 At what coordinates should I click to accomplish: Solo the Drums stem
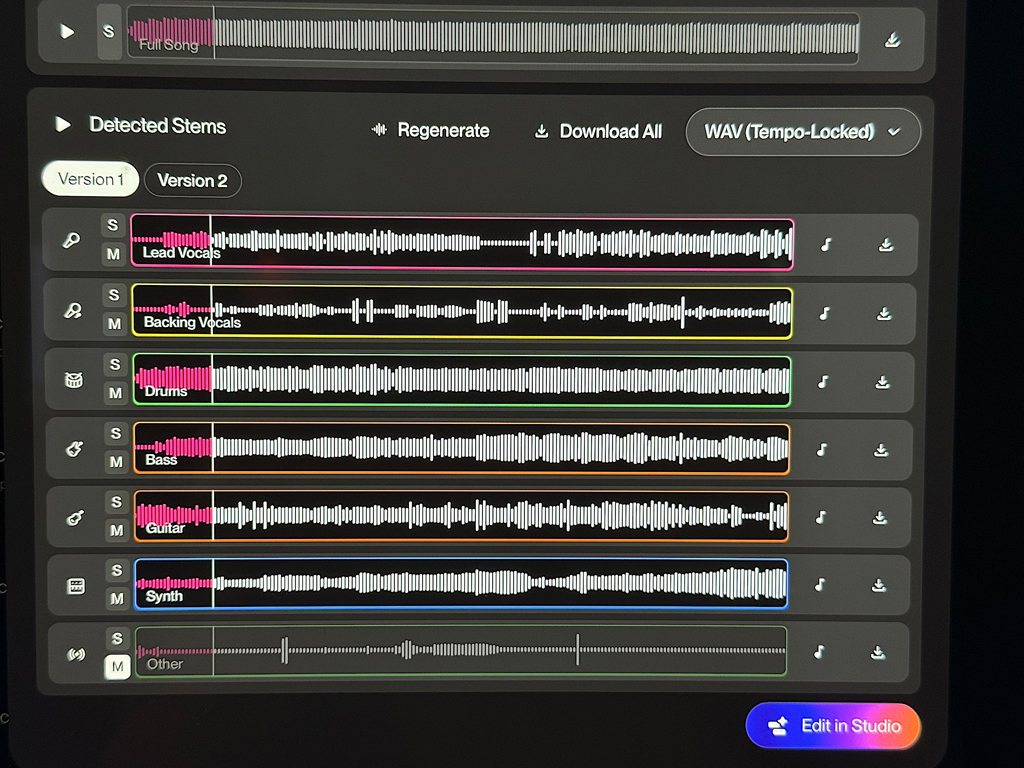click(x=115, y=364)
